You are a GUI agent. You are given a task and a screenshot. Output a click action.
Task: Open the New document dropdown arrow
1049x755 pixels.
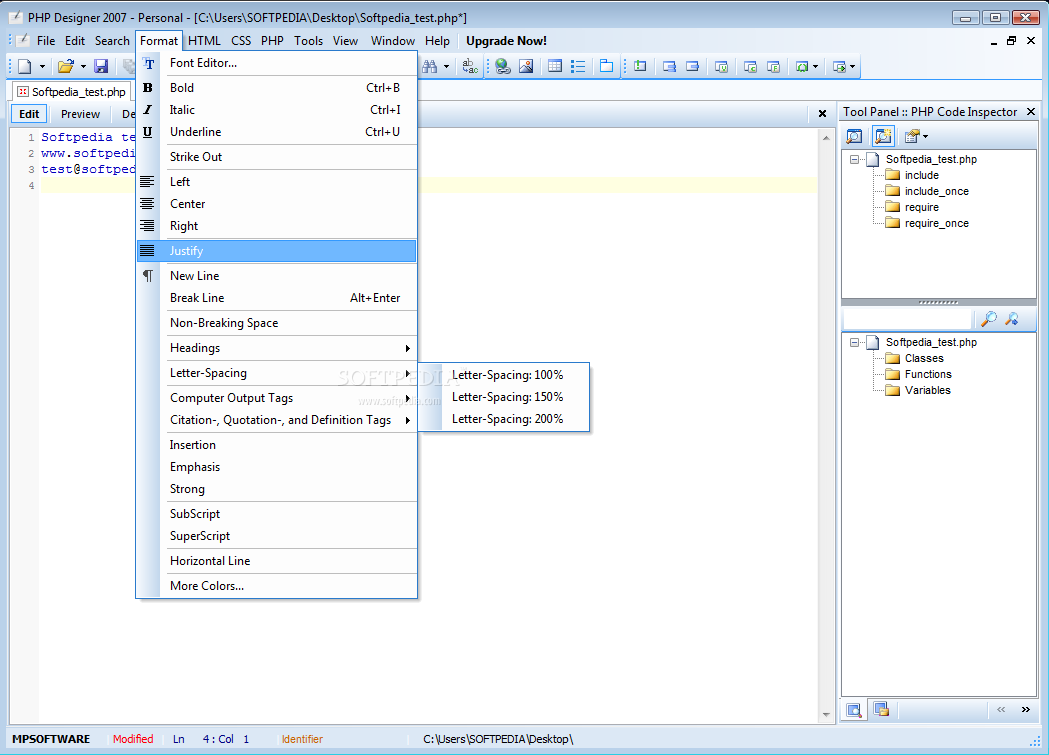point(42,66)
